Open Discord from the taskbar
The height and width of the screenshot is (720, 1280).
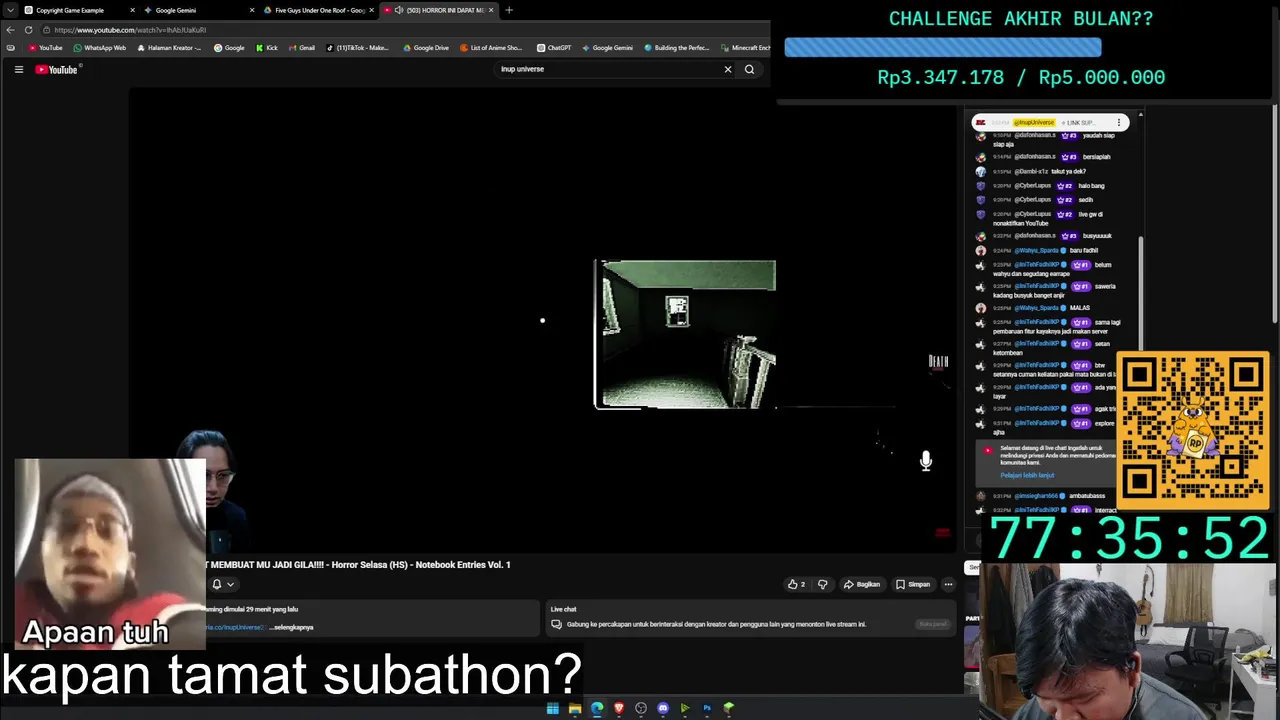point(663,708)
